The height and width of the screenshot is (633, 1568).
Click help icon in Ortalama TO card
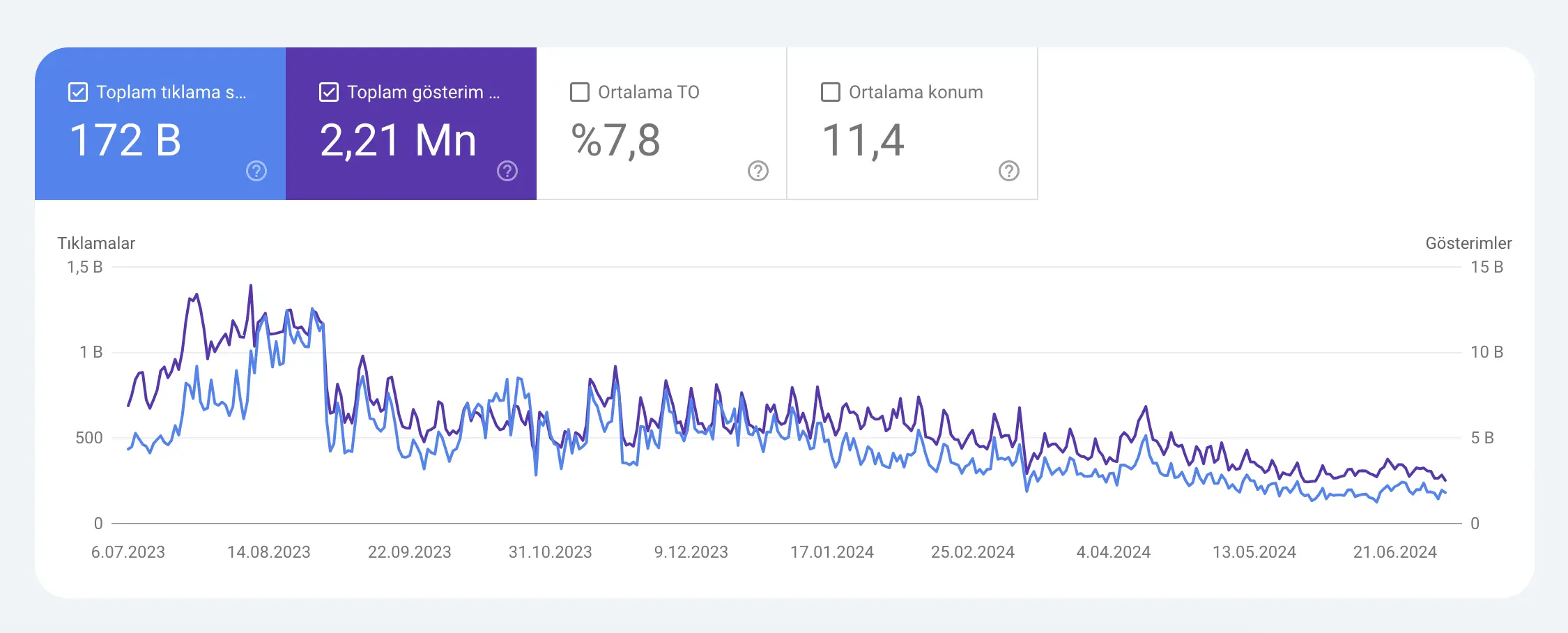pos(758,171)
